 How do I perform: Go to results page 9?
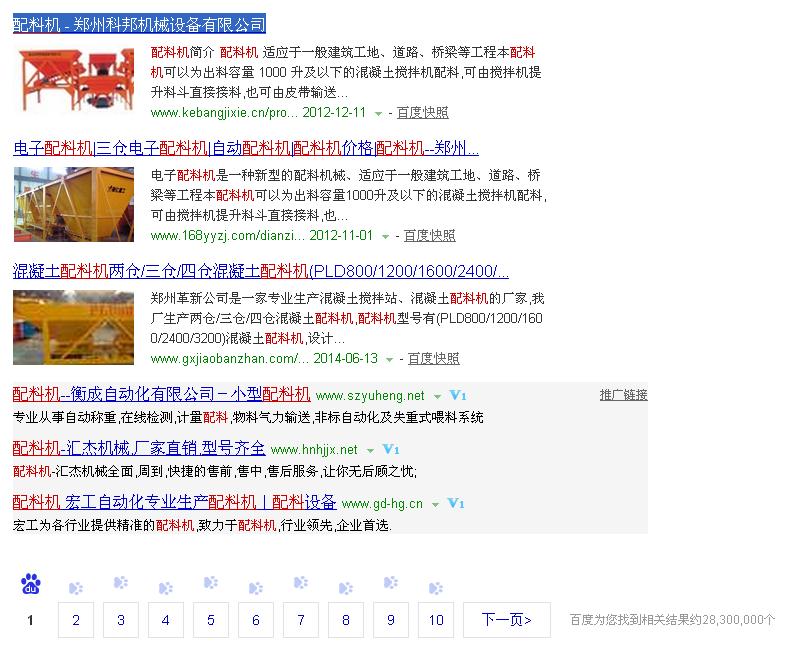(391, 620)
